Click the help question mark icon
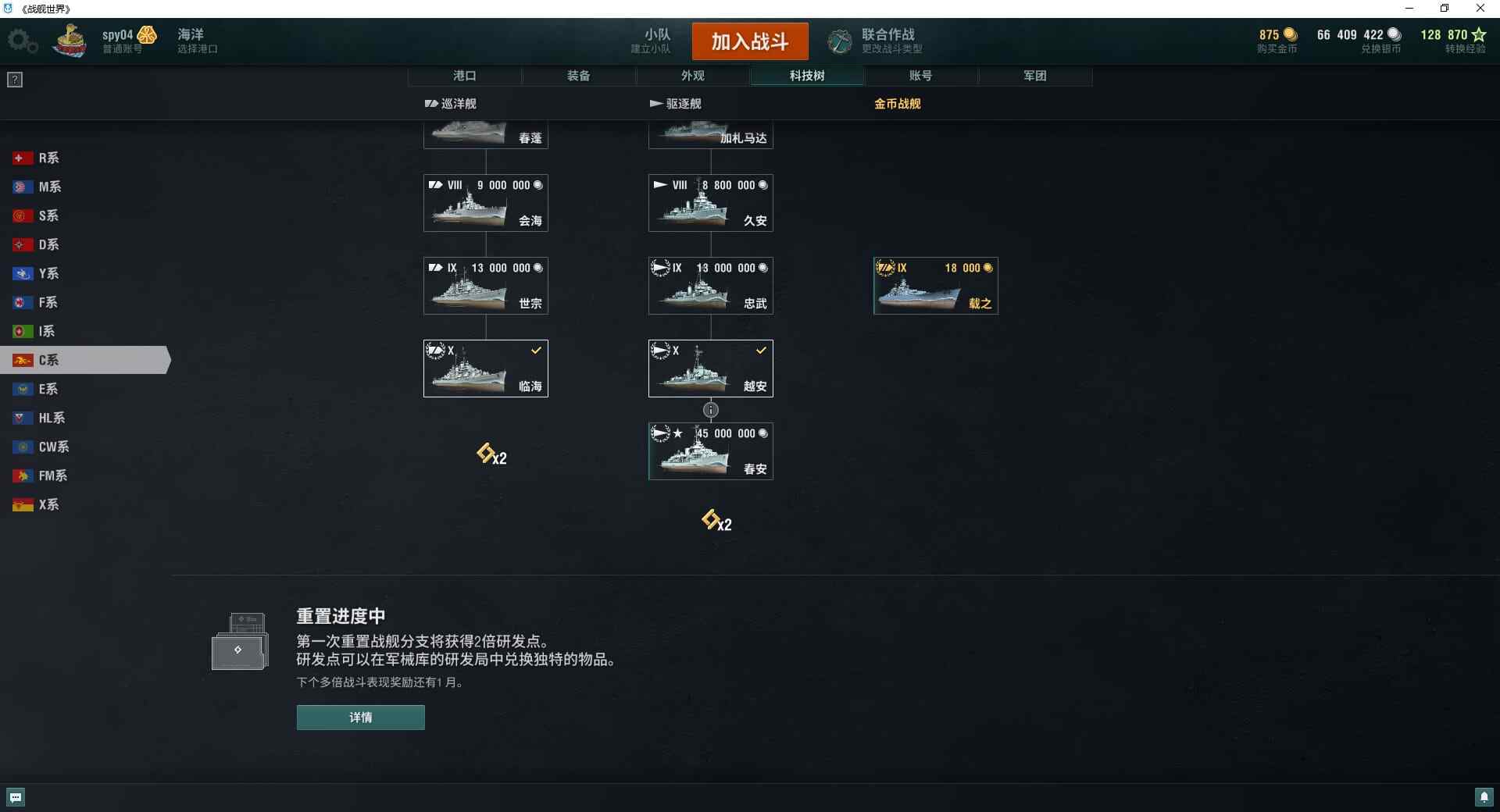 tap(15, 80)
